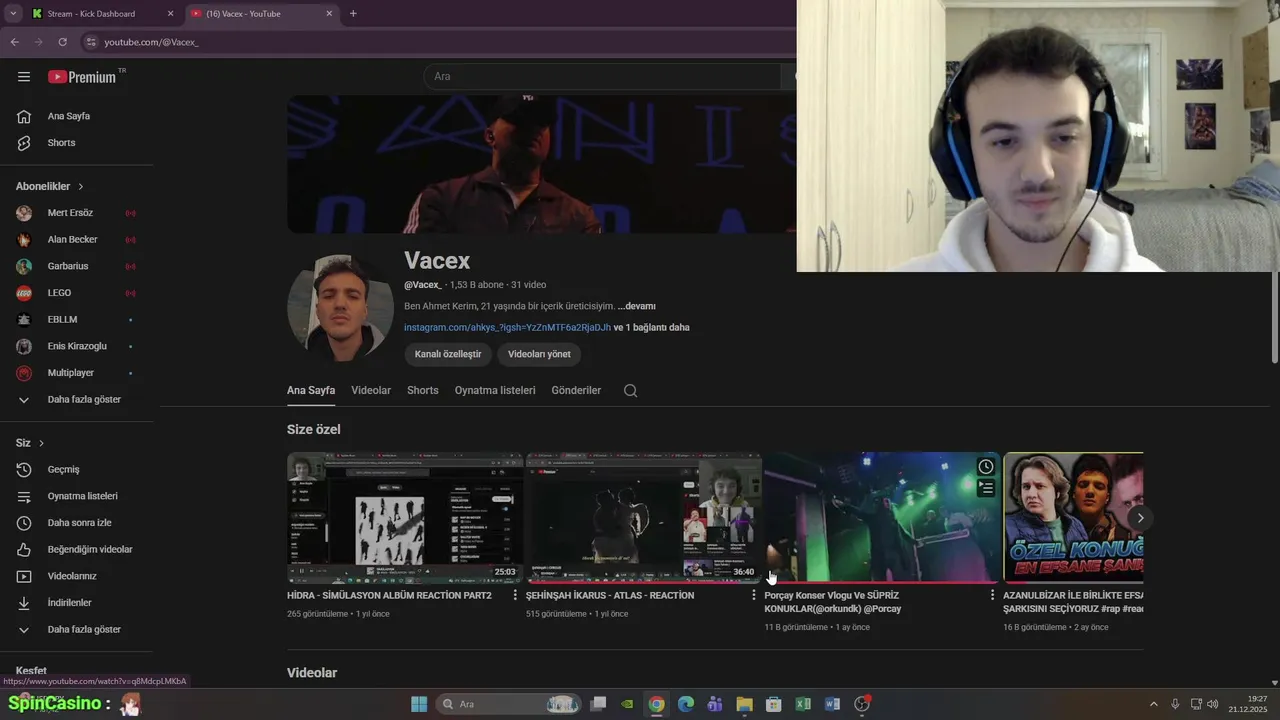Image resolution: width=1280 pixels, height=720 pixels.
Task: Click ve 1 bağlantı daha link
Action: click(x=651, y=328)
